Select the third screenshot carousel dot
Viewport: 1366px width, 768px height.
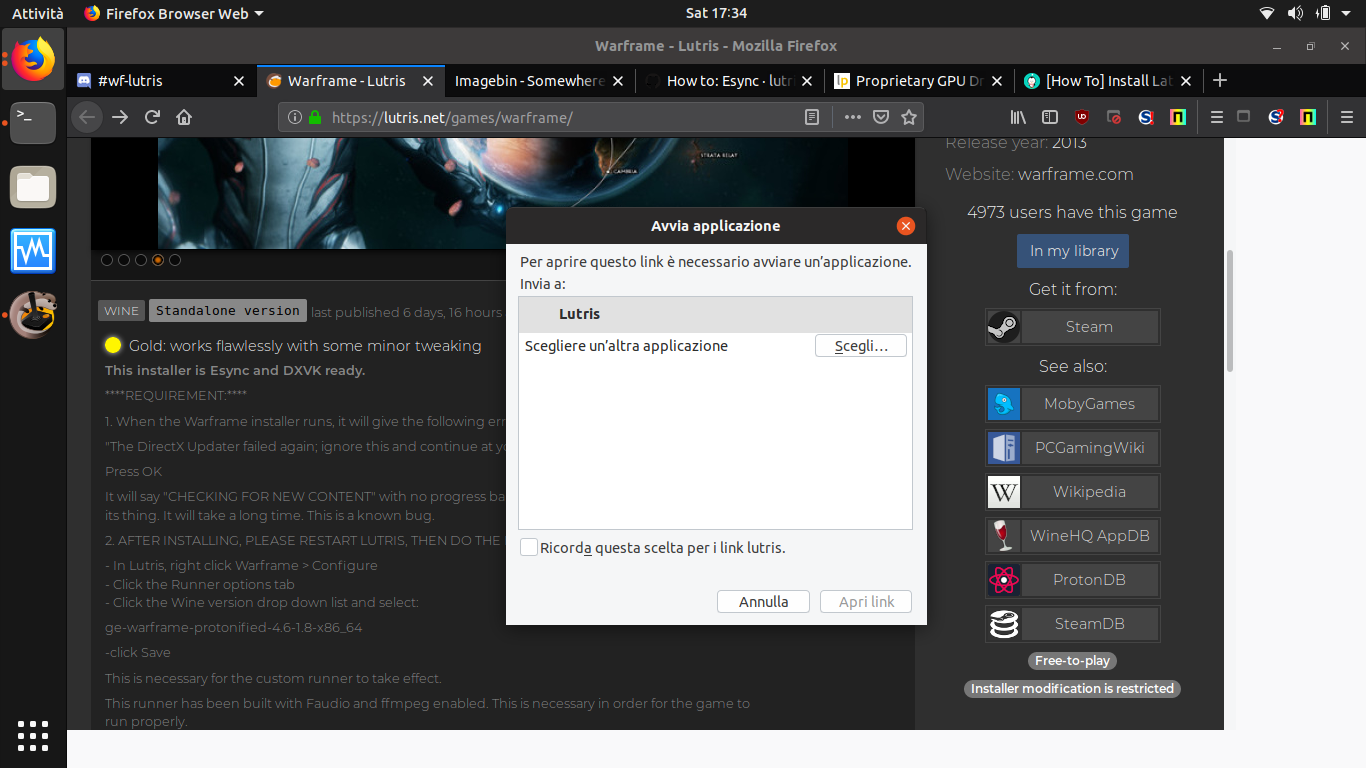pyautogui.click(x=141, y=260)
